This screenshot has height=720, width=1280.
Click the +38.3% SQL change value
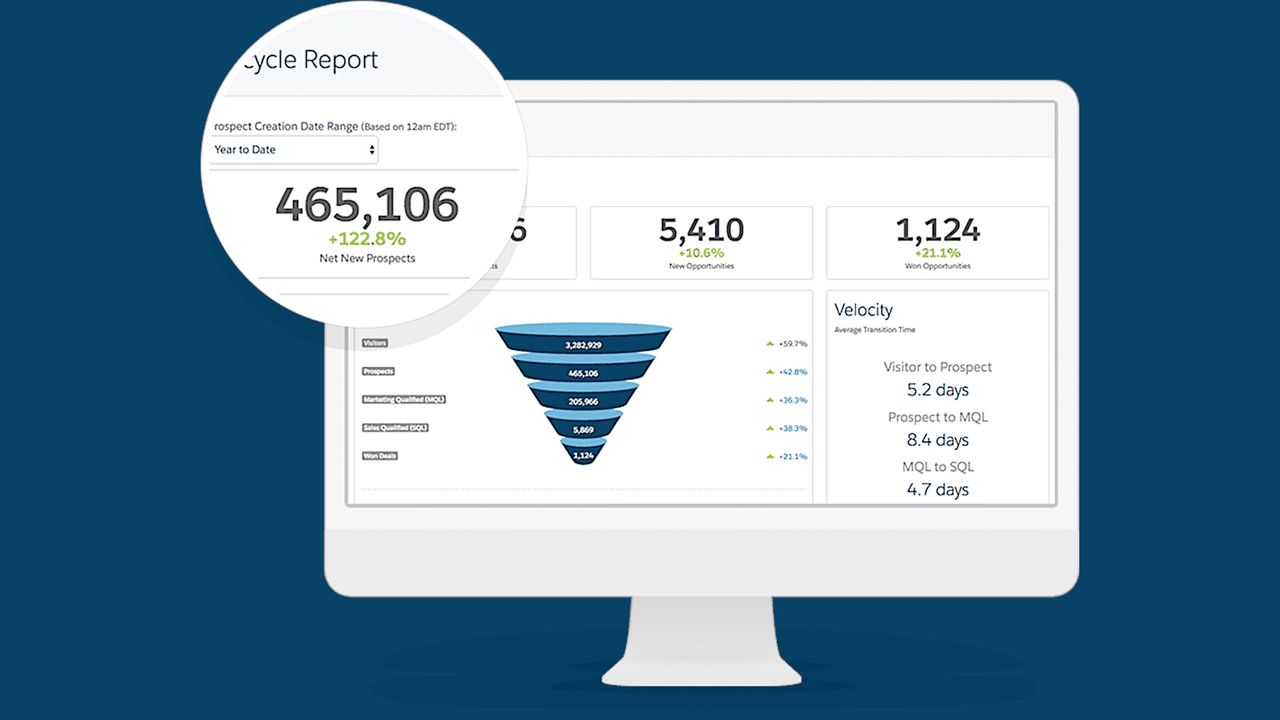(x=793, y=428)
